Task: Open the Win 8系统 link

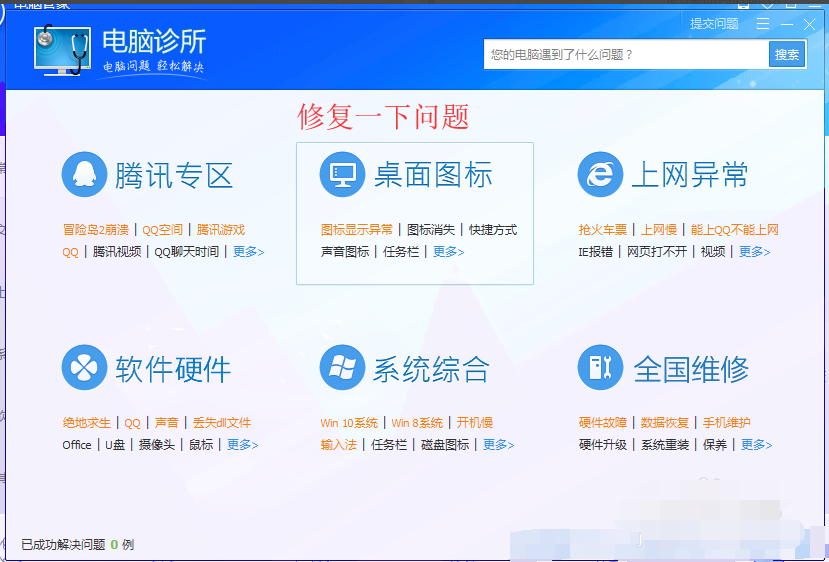Action: (x=417, y=422)
